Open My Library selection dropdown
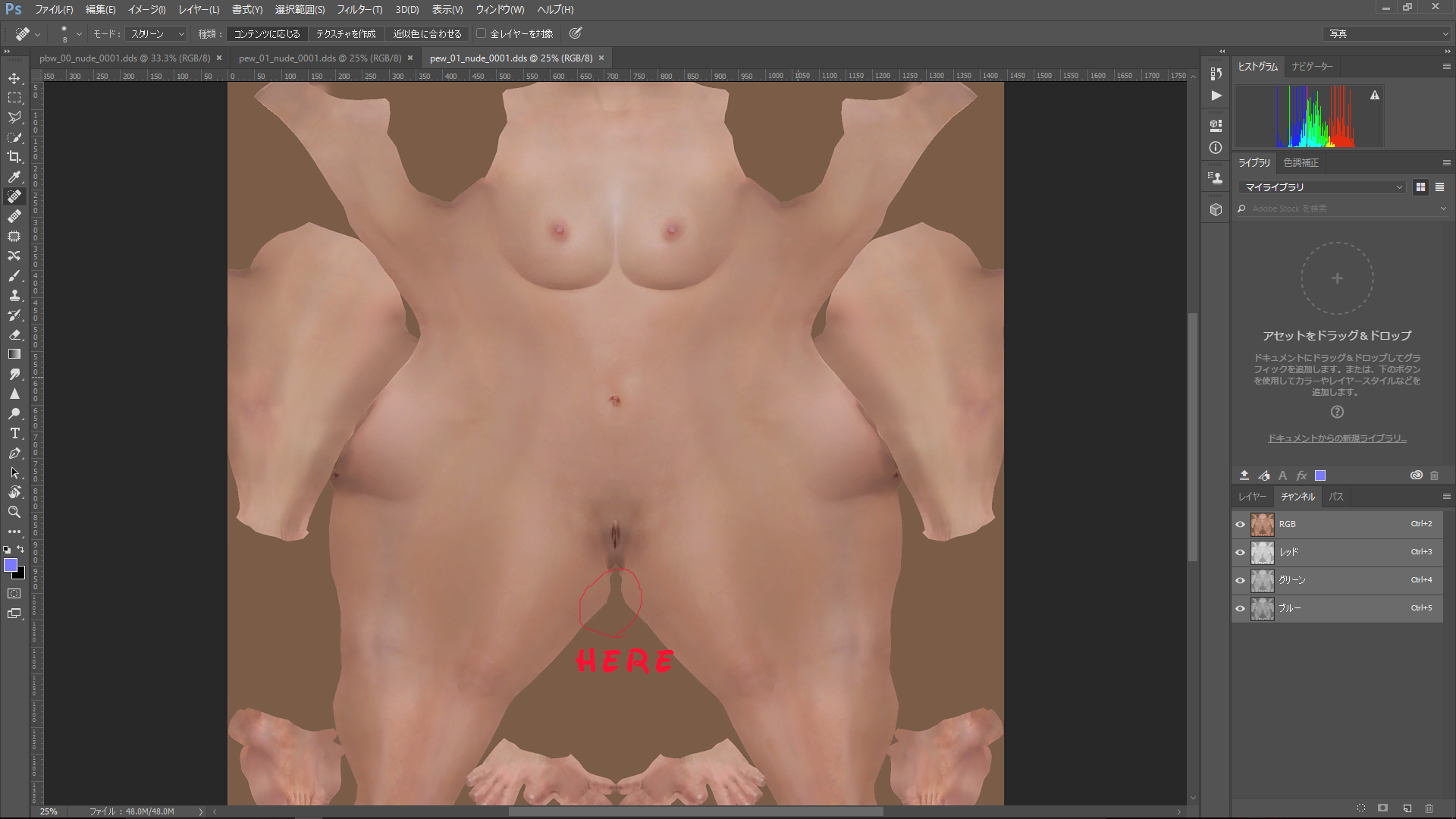The width and height of the screenshot is (1456, 819). click(x=1322, y=187)
